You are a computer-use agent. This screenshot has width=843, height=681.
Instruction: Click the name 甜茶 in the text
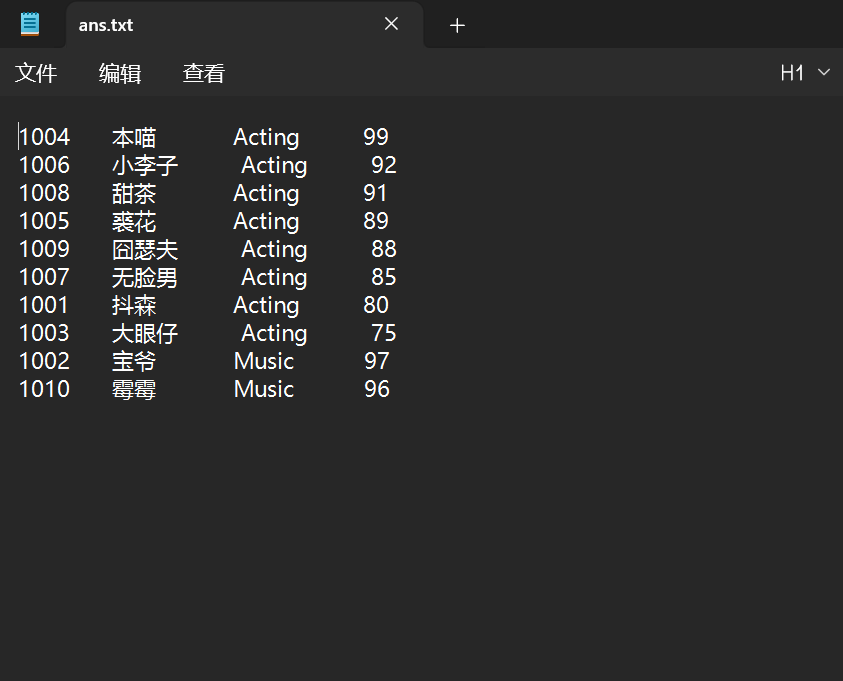coord(134,193)
